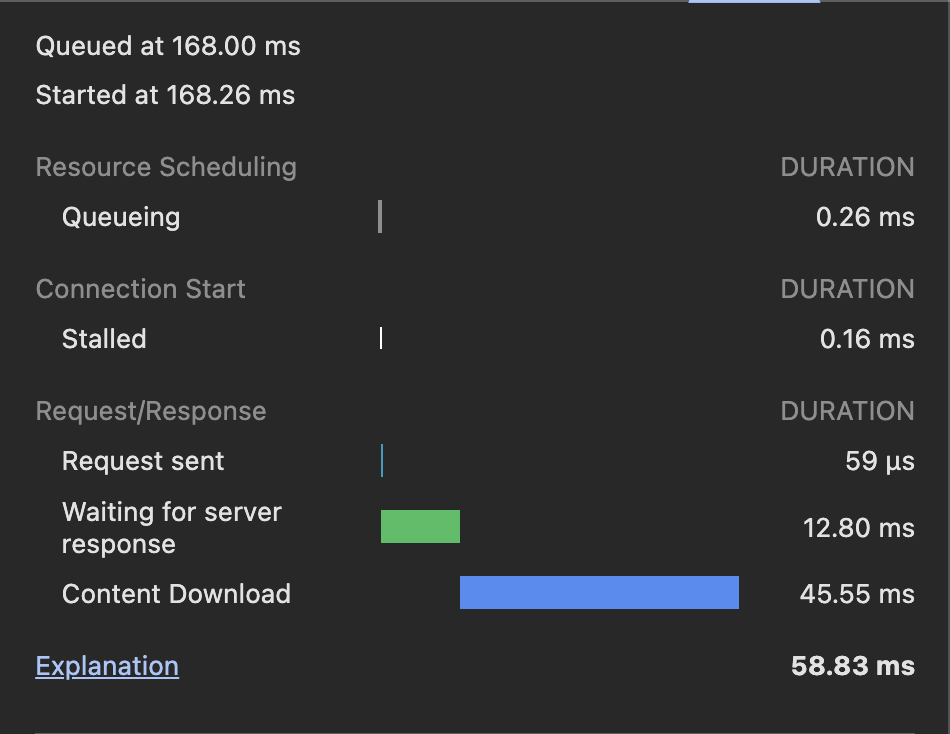Image resolution: width=950 pixels, height=734 pixels.
Task: Select the Started at 168.26 ms text
Action: point(165,96)
